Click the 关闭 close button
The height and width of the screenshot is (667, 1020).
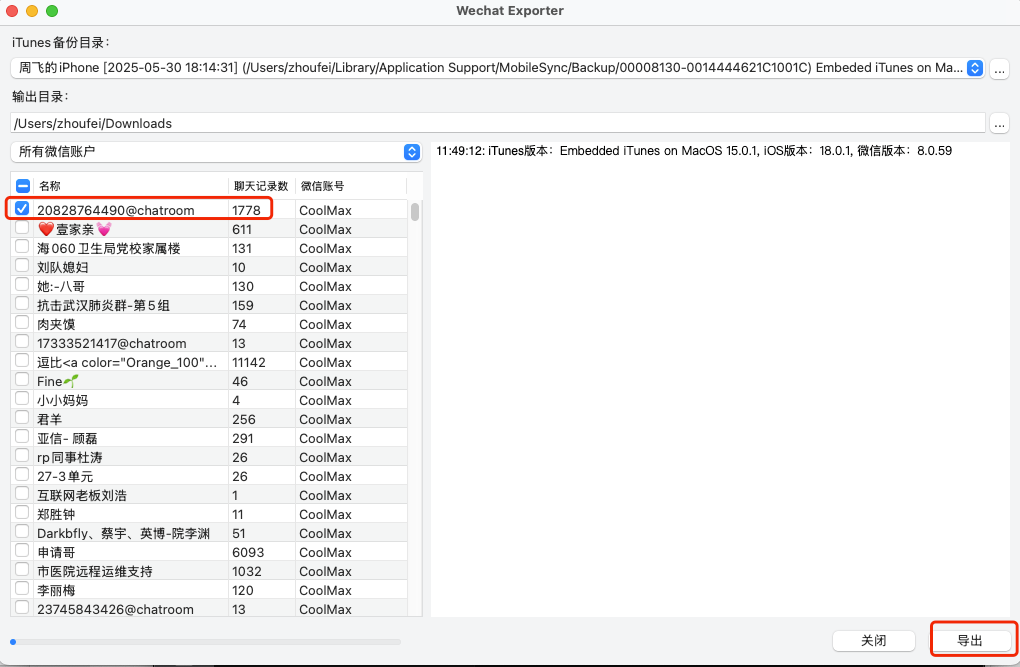point(874,640)
